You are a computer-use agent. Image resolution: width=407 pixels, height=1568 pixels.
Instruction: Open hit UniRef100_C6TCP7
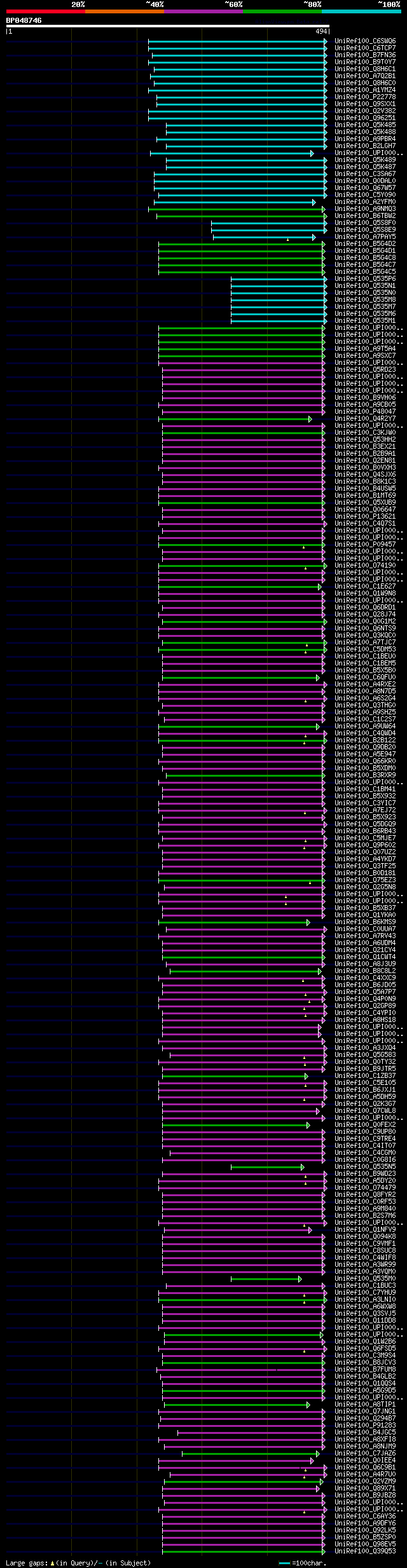pyautogui.click(x=365, y=48)
